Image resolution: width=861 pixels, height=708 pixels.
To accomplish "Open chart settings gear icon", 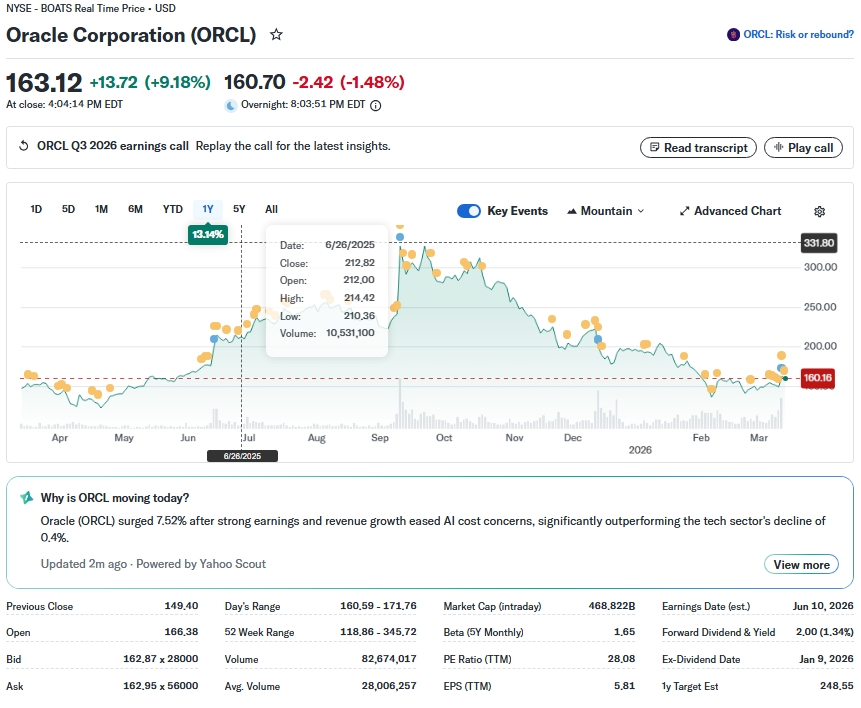I will pyautogui.click(x=819, y=211).
